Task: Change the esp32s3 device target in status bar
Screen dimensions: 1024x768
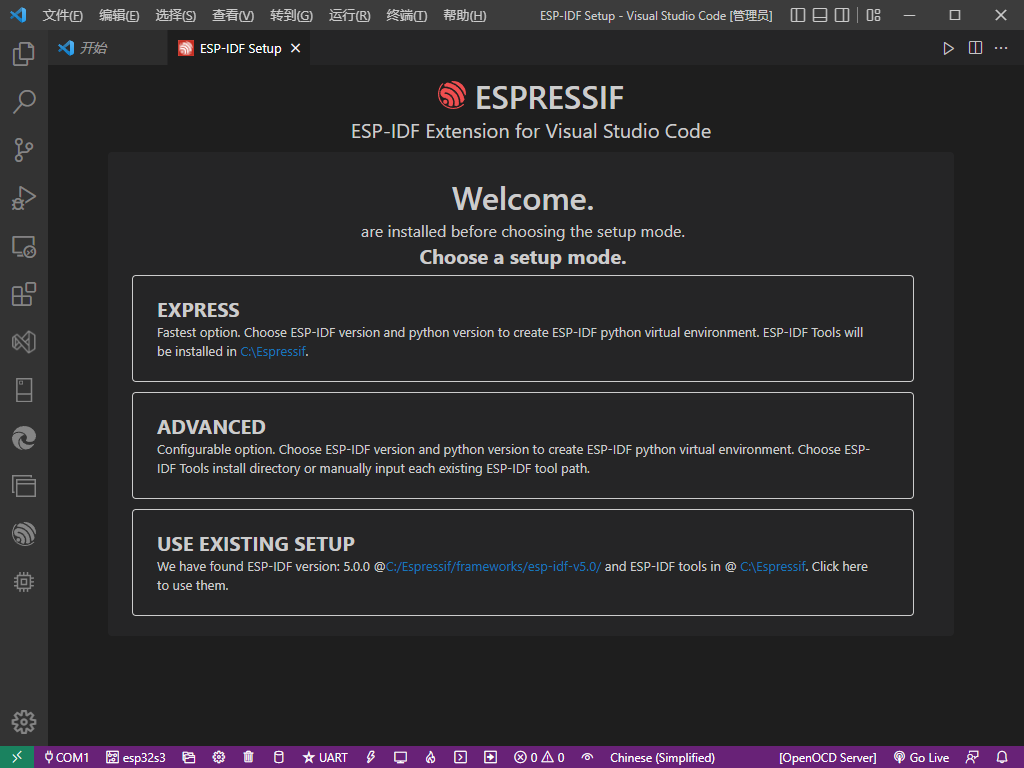Action: [136, 758]
